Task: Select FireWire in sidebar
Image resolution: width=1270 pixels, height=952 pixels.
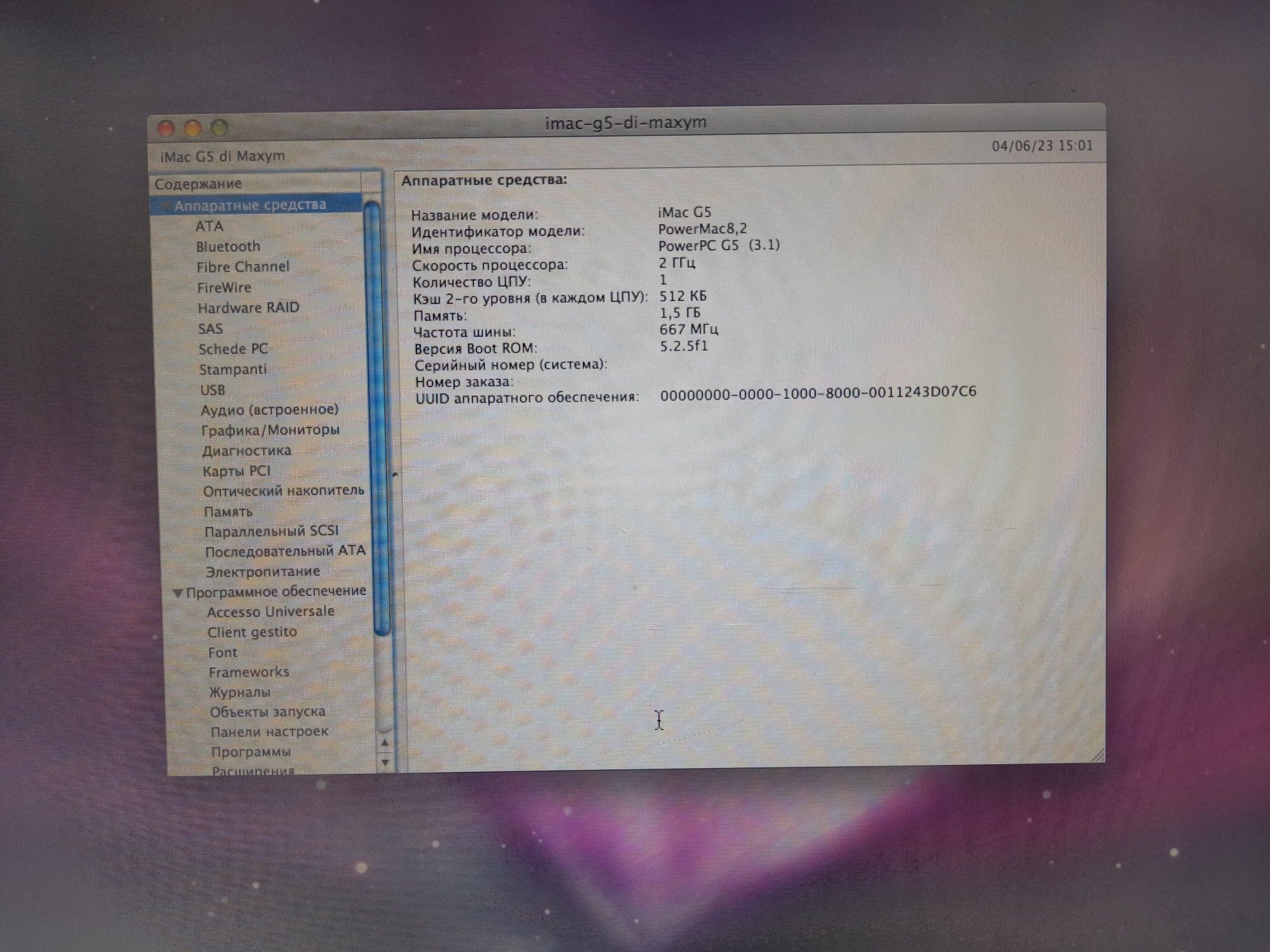Action: point(224,288)
